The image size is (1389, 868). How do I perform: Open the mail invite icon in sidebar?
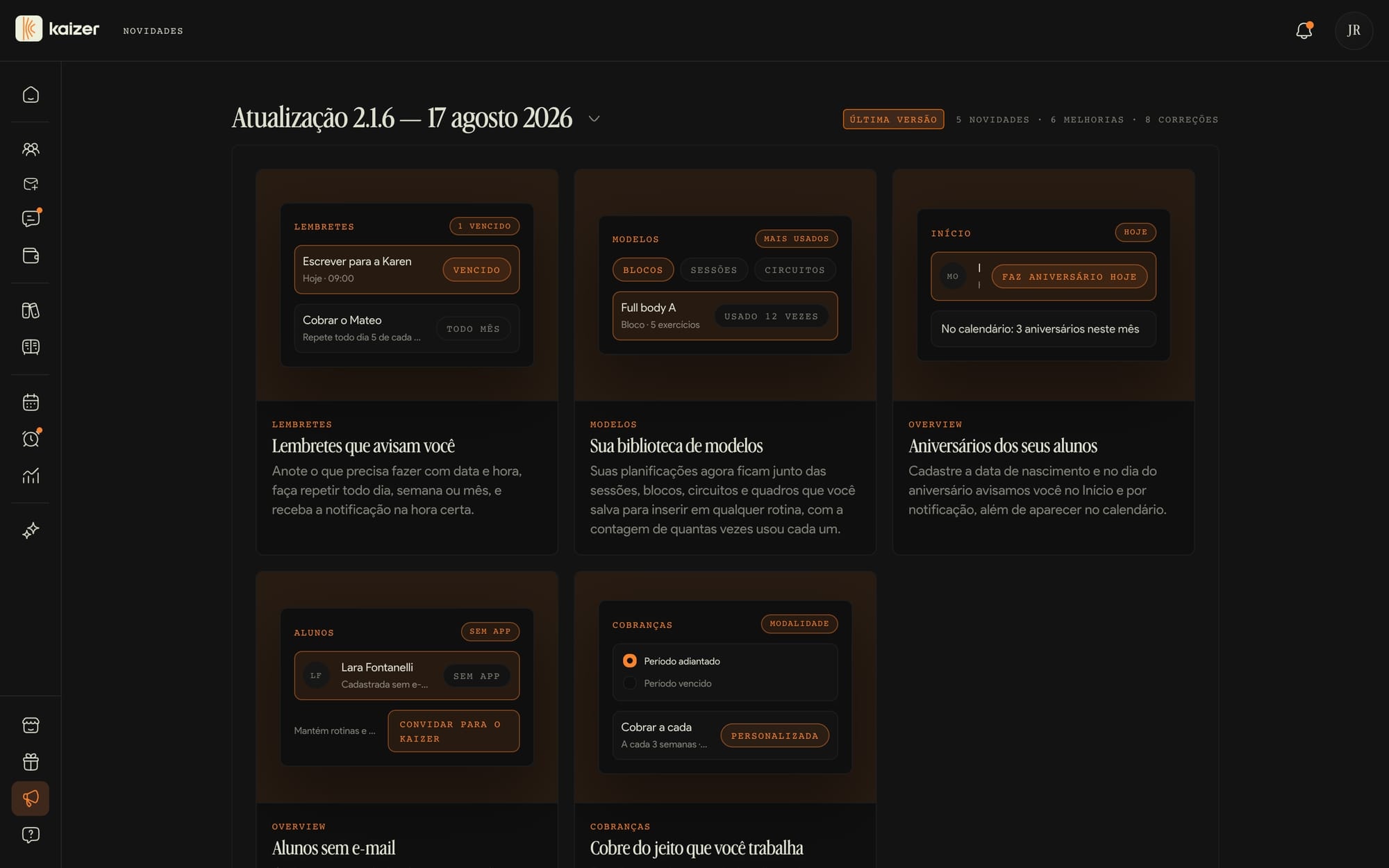[31, 184]
